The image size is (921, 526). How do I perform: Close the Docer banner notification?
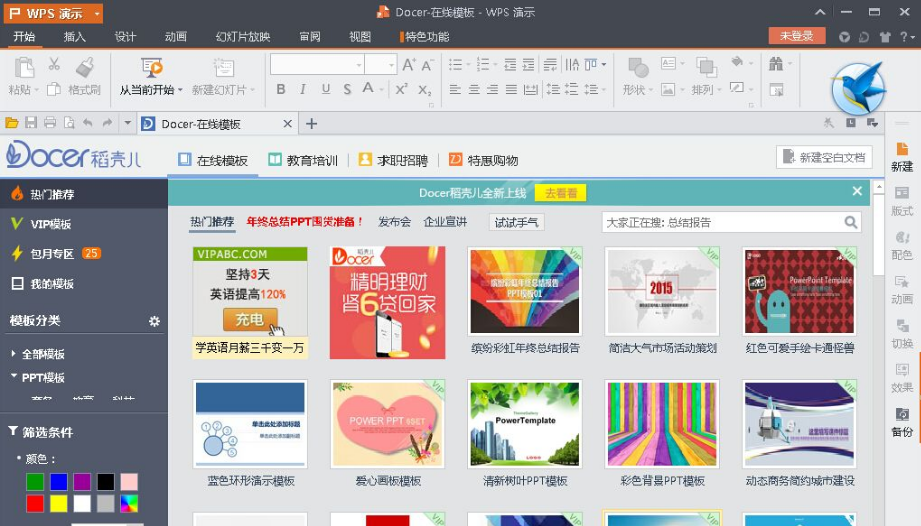857,191
